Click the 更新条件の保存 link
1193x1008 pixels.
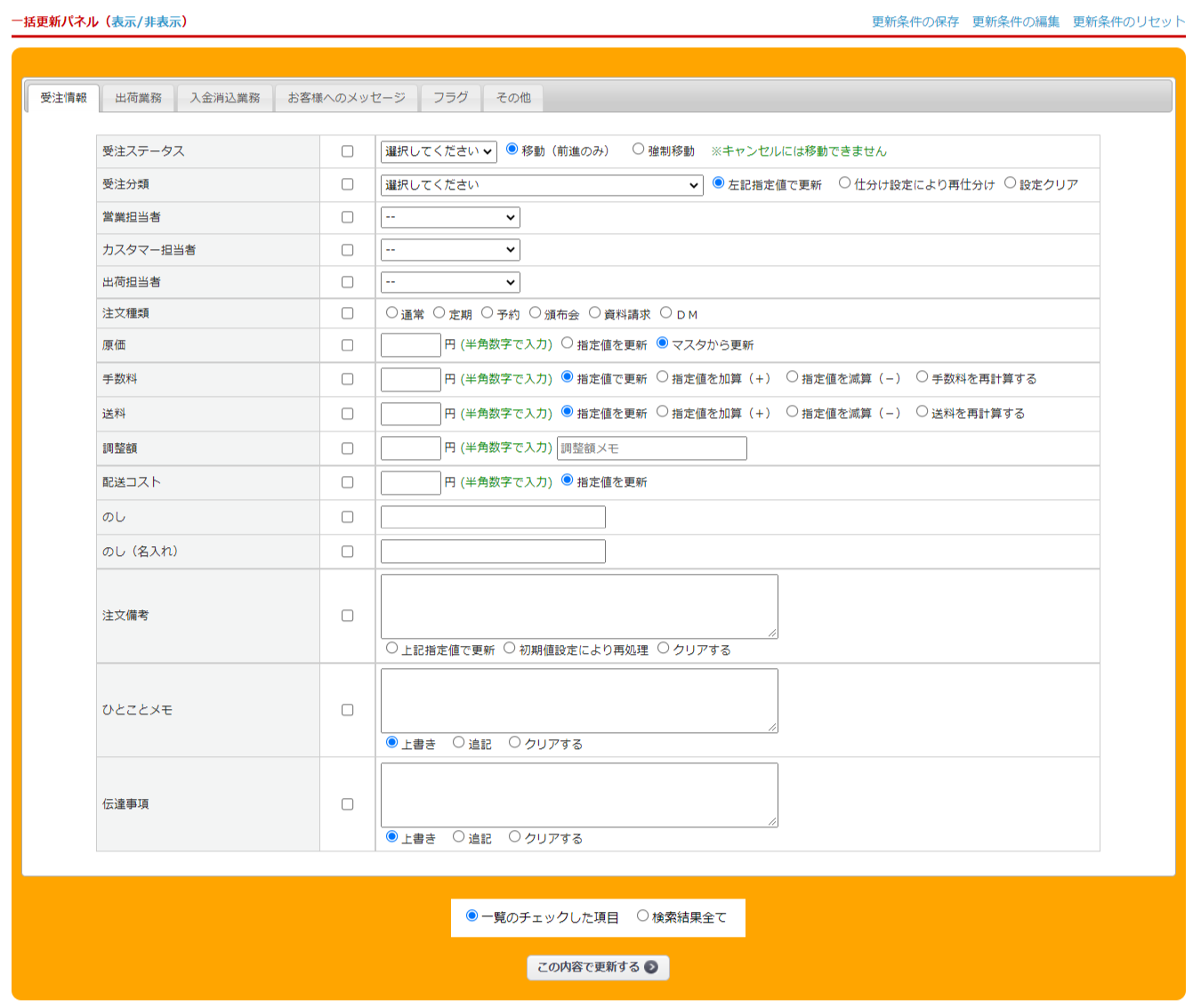point(915,21)
